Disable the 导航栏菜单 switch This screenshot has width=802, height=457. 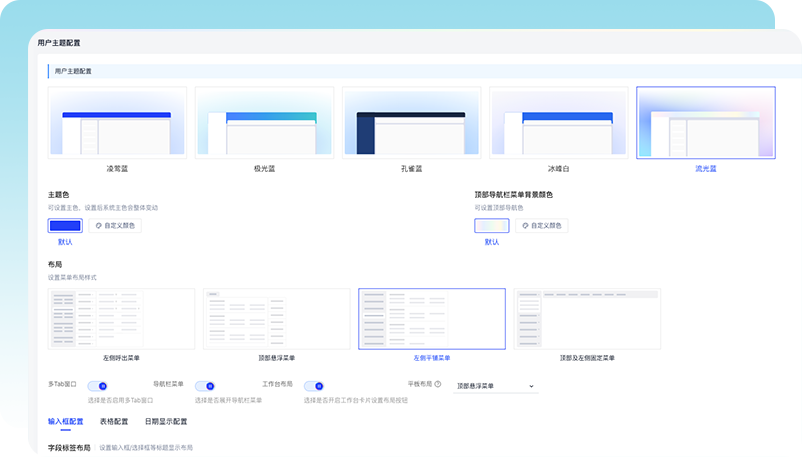pyautogui.click(x=206, y=385)
